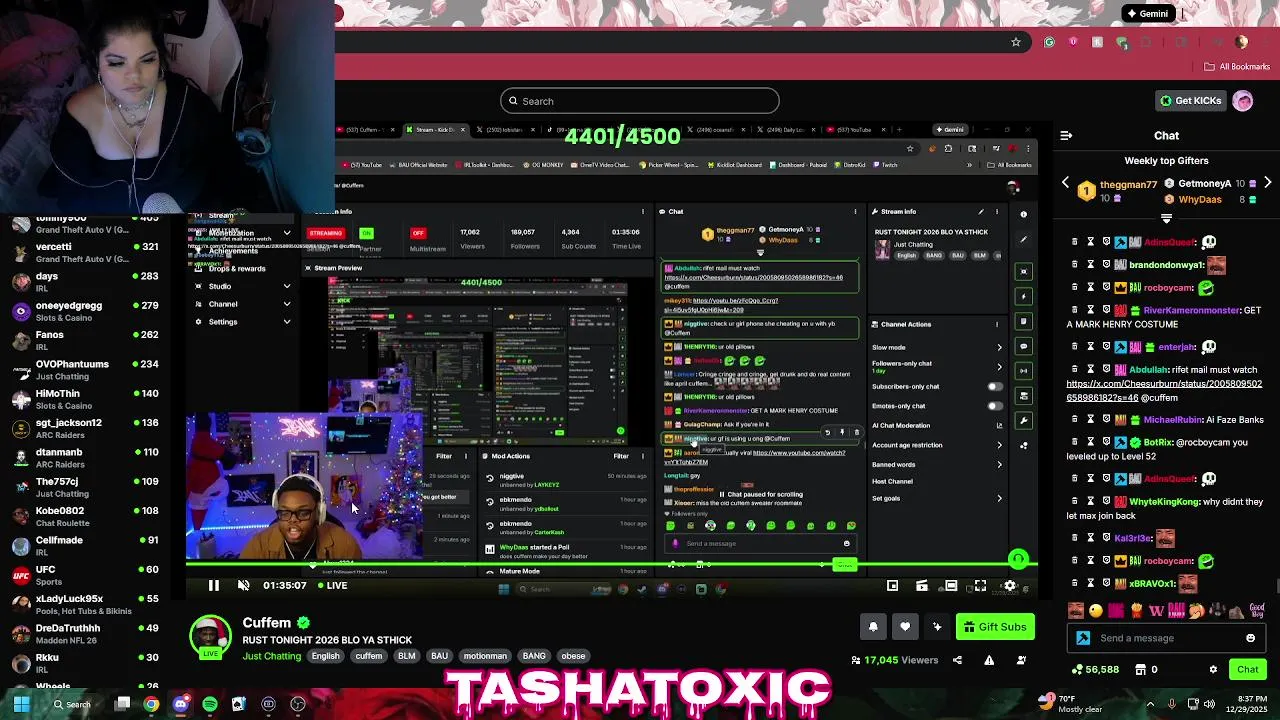
Task: Switch to Stream - Kick Dashboard tab in streamed browser
Action: tap(434, 130)
